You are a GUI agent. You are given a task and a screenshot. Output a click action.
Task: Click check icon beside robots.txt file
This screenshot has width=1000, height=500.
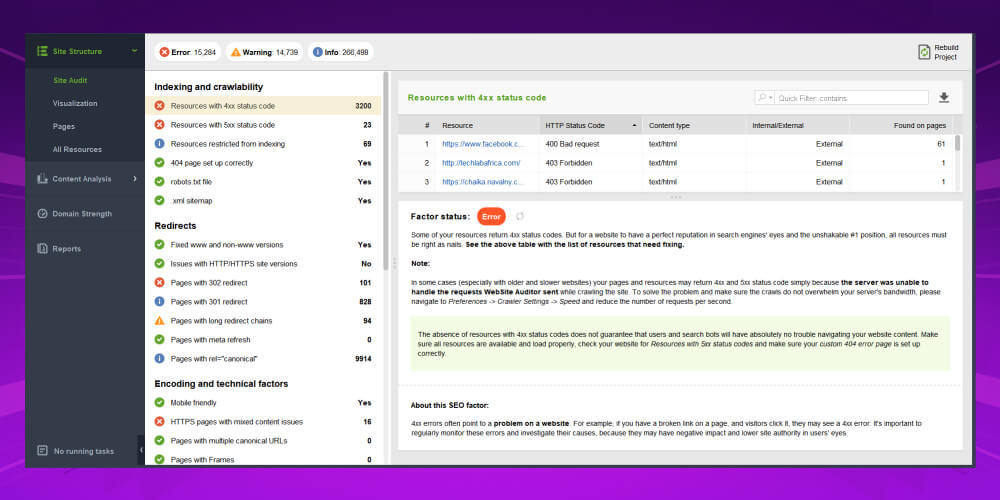[159, 182]
